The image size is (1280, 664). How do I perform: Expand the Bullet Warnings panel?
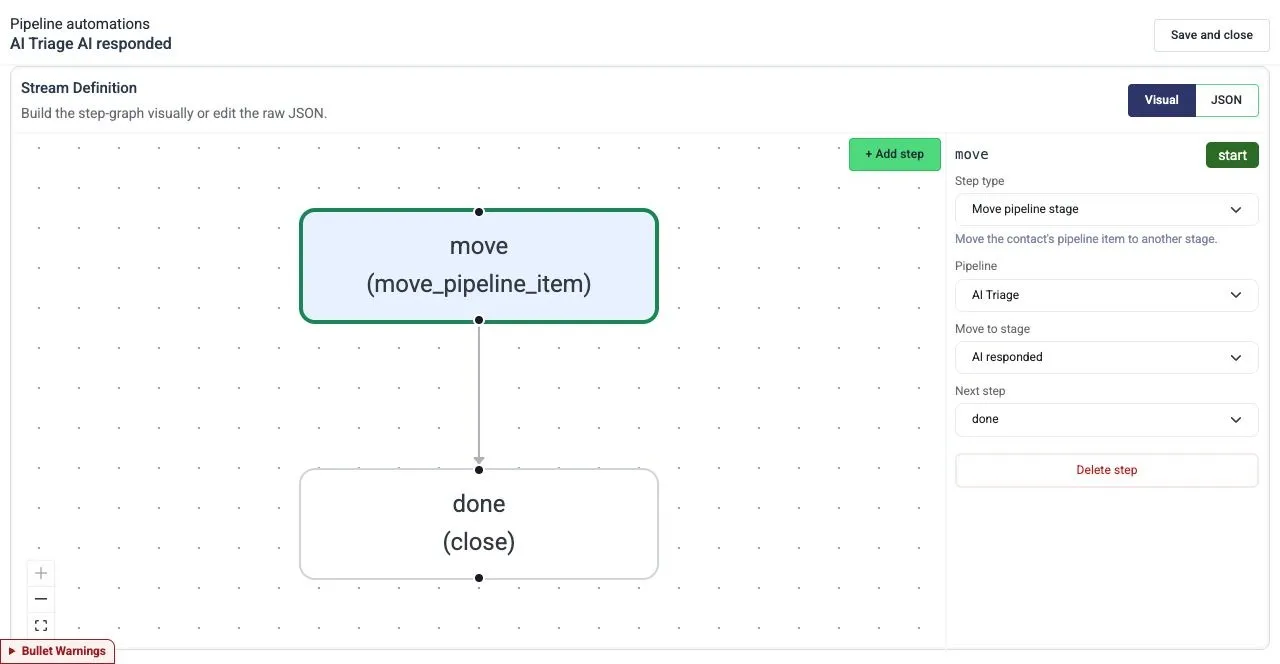tap(57, 651)
